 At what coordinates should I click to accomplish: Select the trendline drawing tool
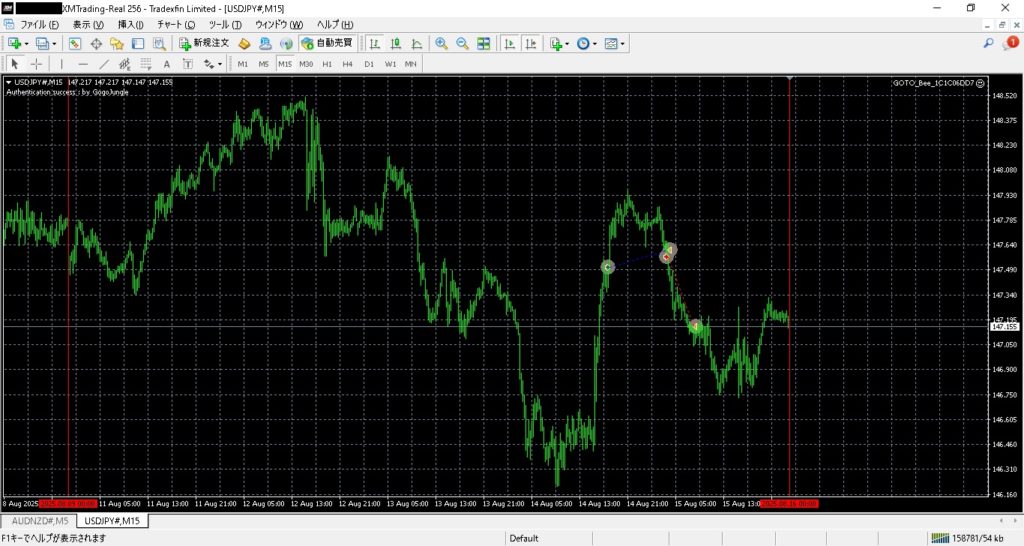pyautogui.click(x=103, y=63)
